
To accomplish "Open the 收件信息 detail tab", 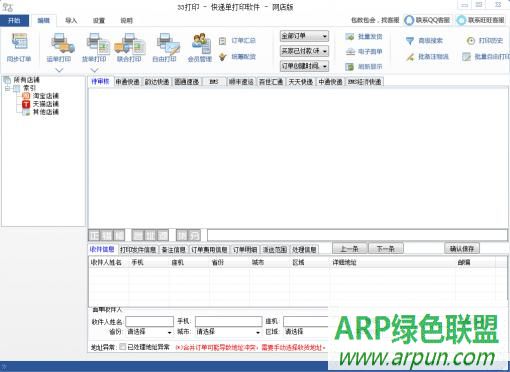I will pos(102,249).
